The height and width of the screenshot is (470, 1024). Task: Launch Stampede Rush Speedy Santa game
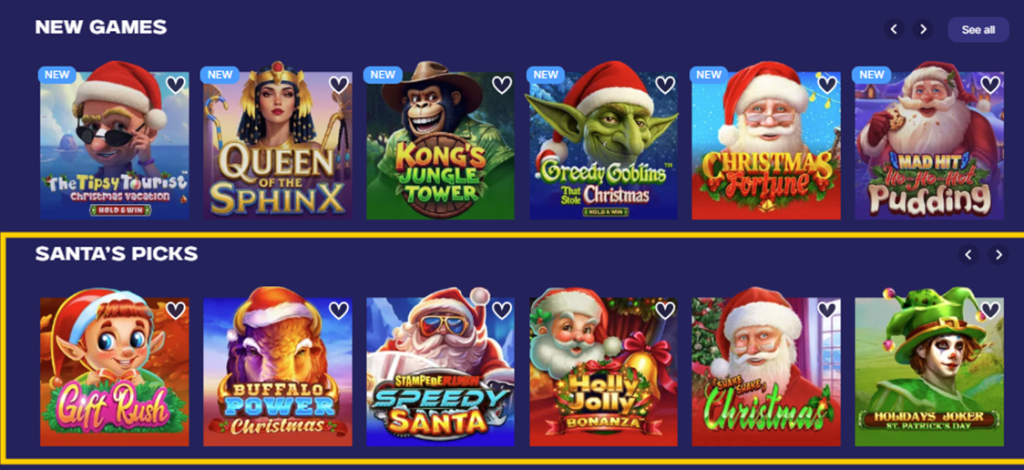pos(440,371)
